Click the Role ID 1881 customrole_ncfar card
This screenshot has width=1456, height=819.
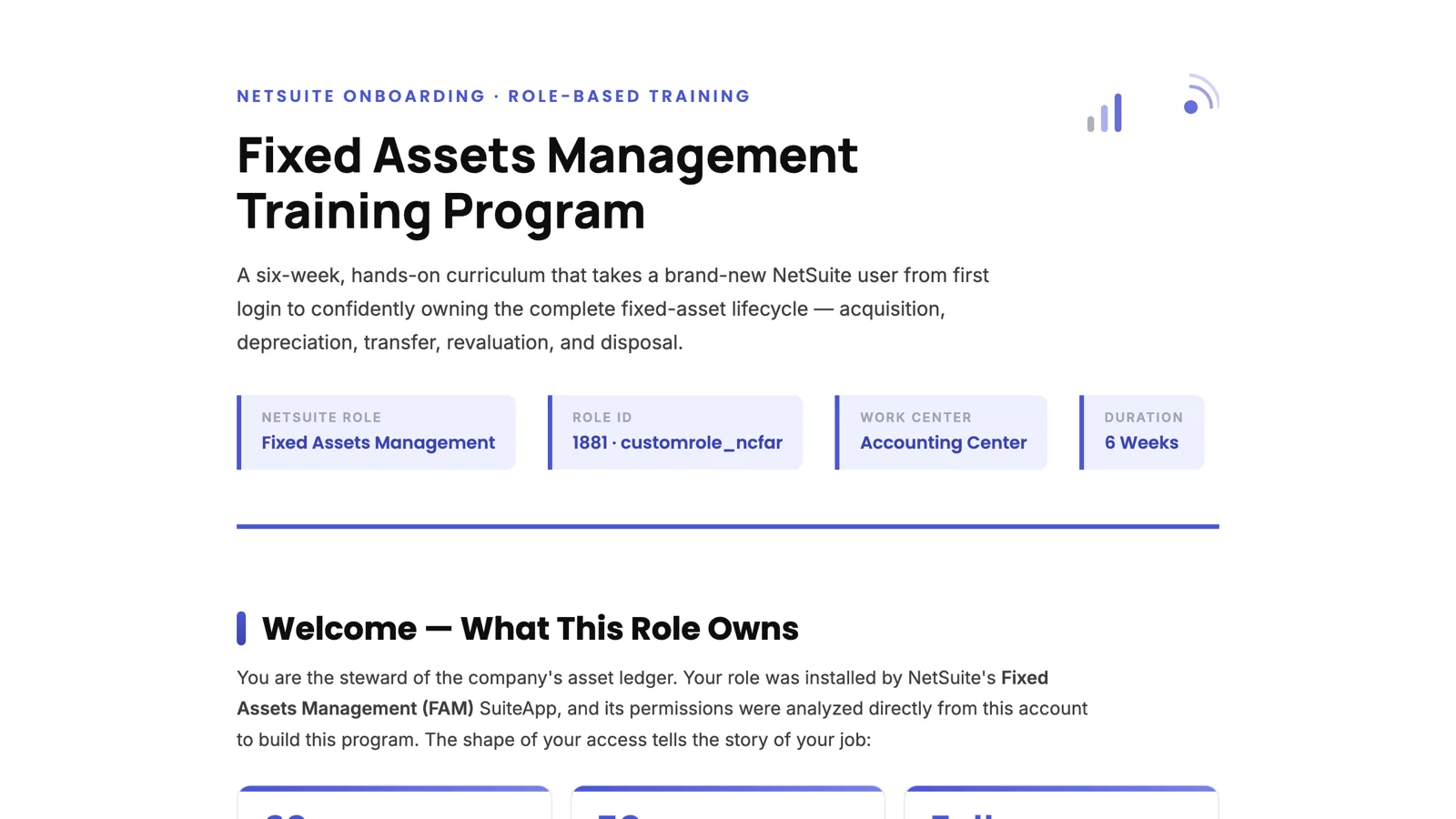pos(675,432)
